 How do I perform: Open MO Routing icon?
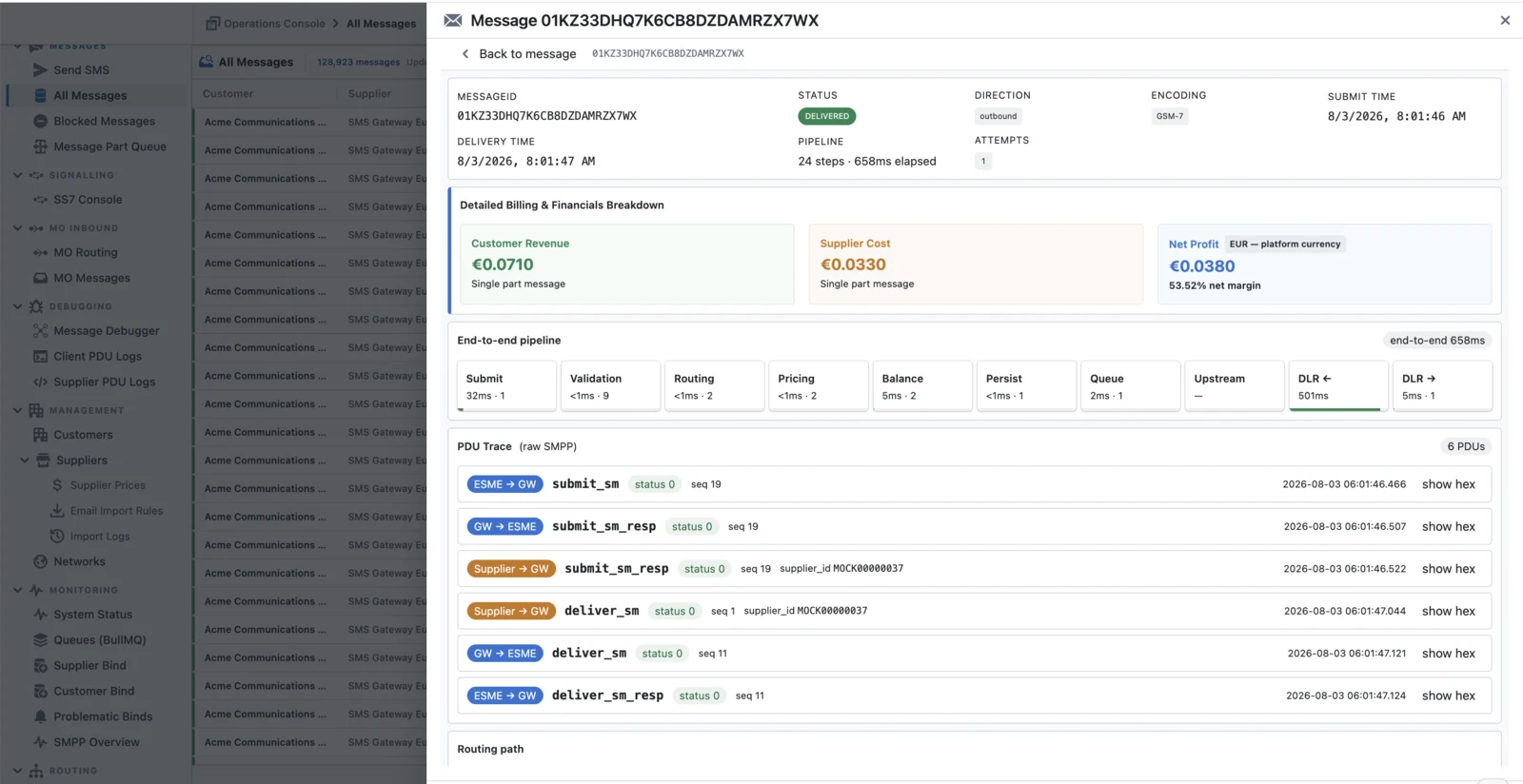click(x=40, y=252)
